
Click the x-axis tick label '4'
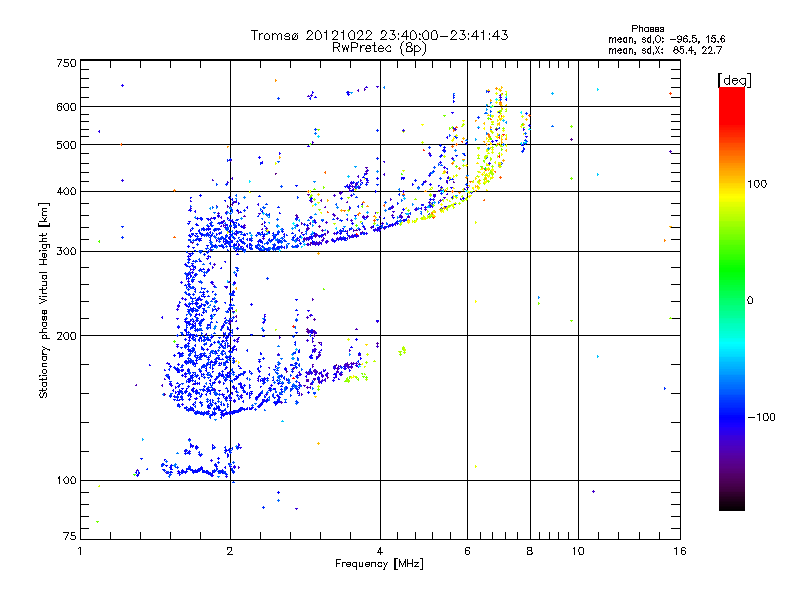pos(380,551)
